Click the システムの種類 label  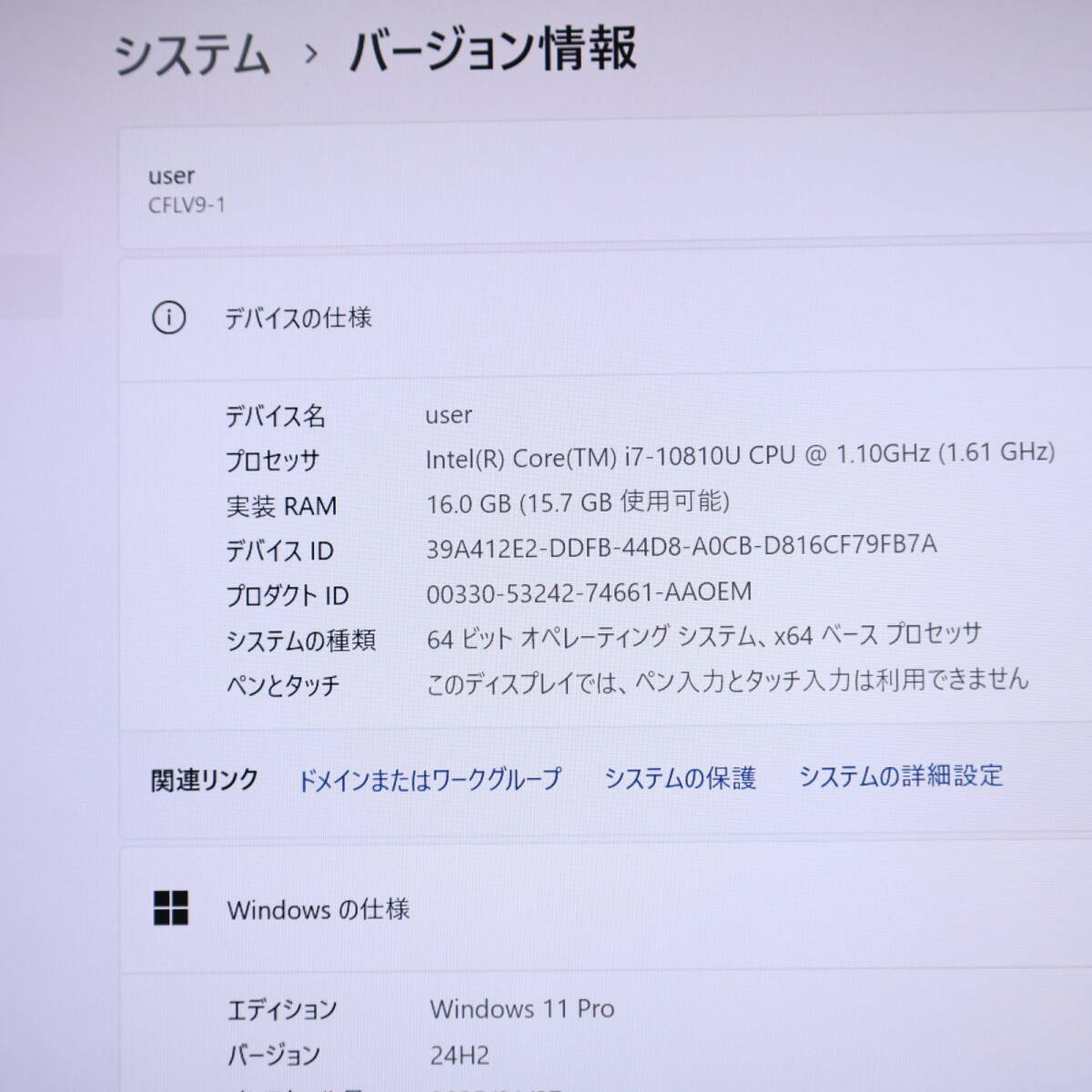tap(301, 641)
